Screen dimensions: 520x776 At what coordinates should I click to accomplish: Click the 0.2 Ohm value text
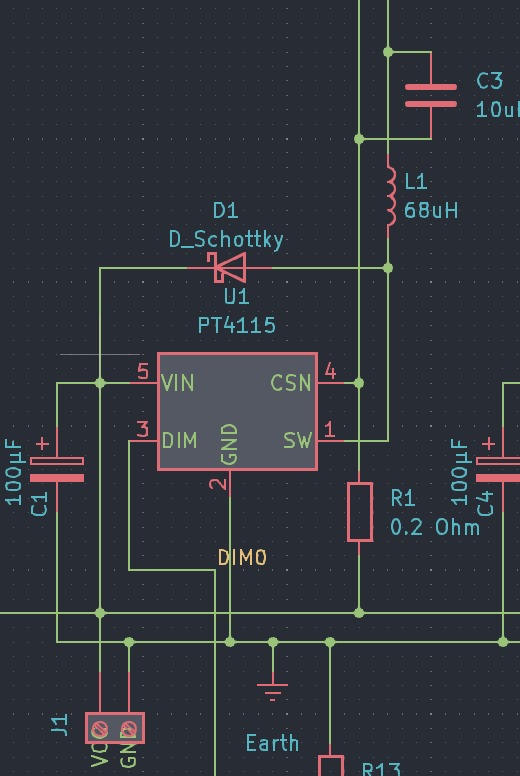pos(435,528)
